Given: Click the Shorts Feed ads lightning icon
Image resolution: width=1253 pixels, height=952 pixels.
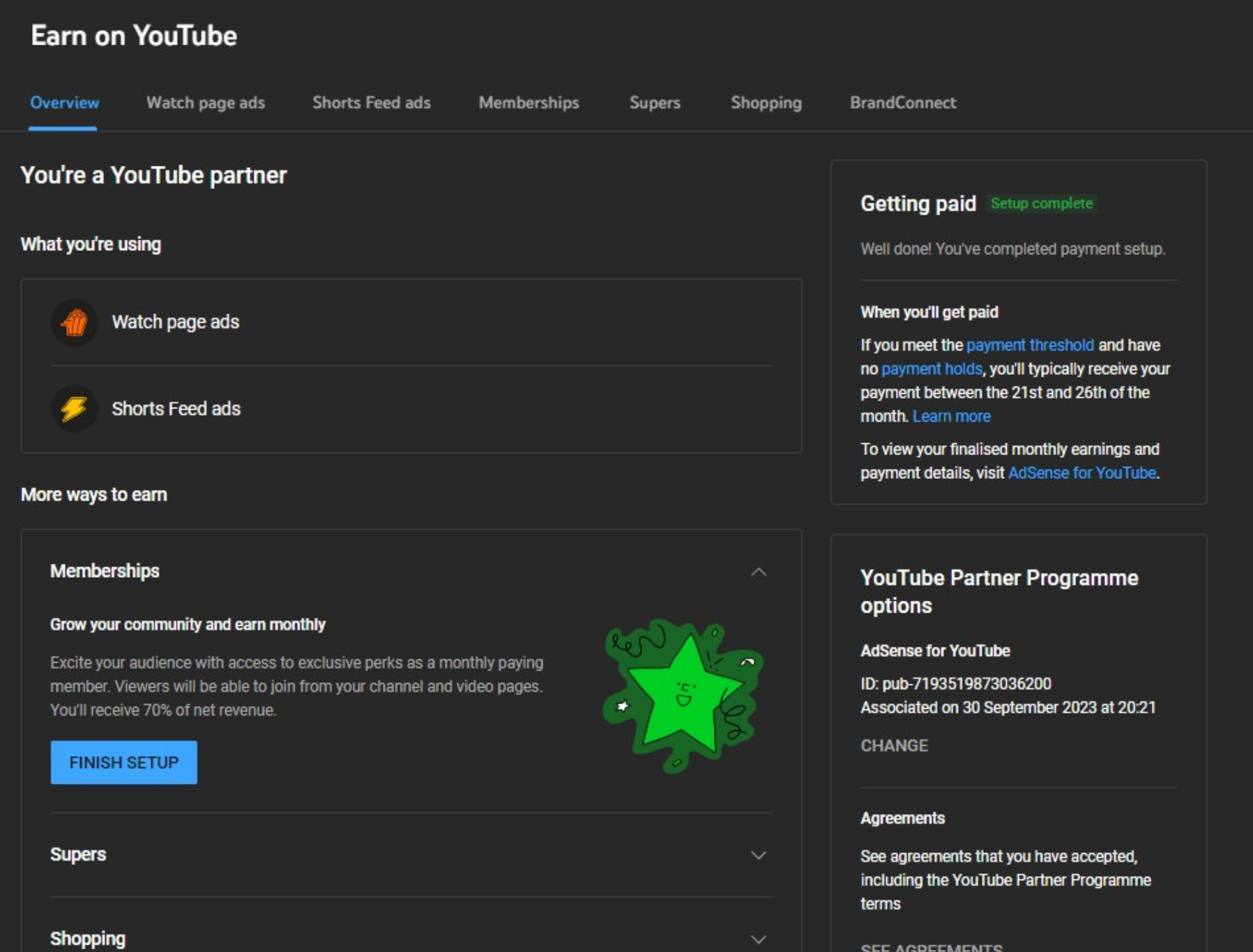Looking at the screenshot, I should 74,409.
